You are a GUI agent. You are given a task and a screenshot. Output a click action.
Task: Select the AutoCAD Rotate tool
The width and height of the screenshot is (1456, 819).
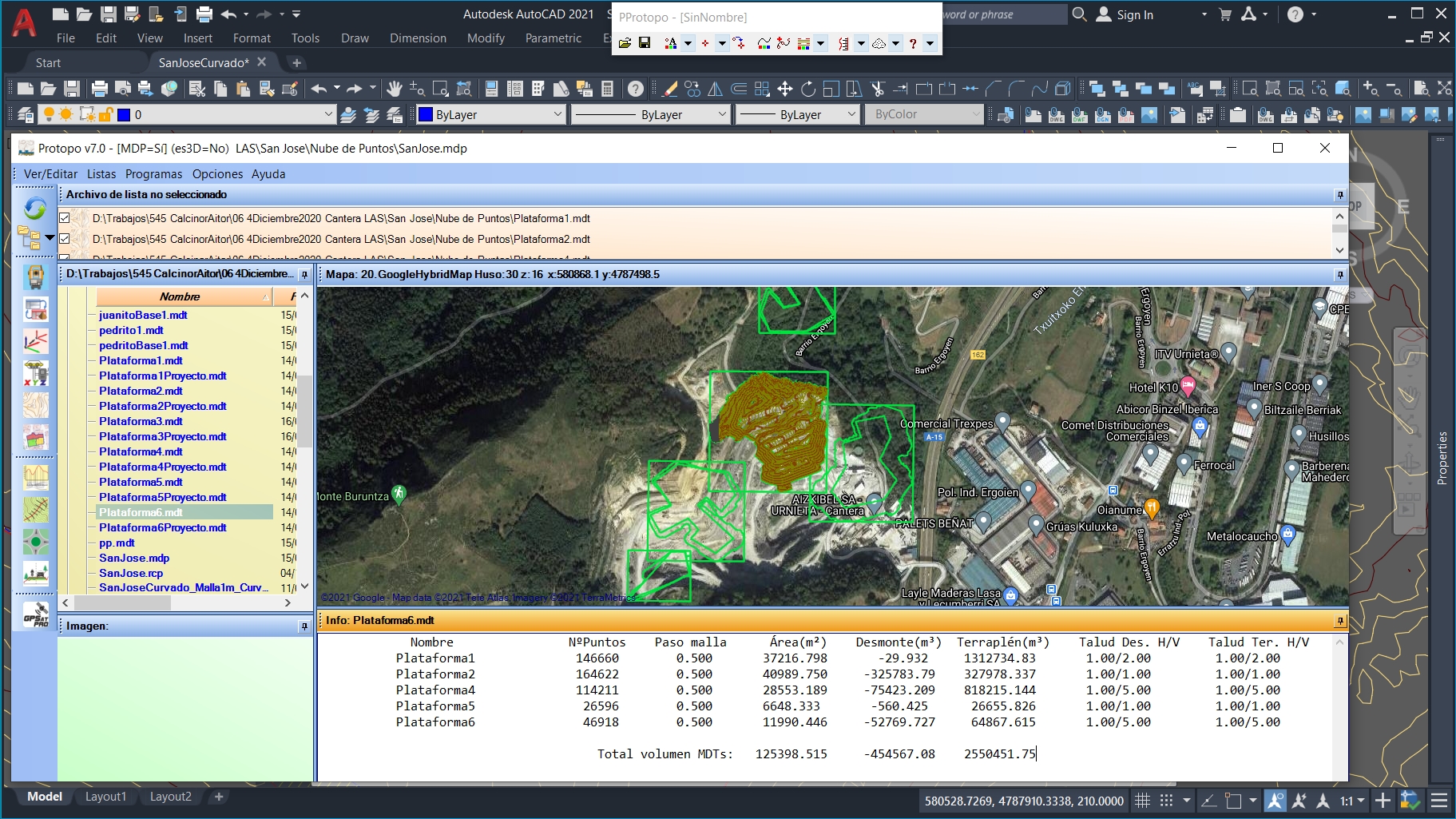807,89
